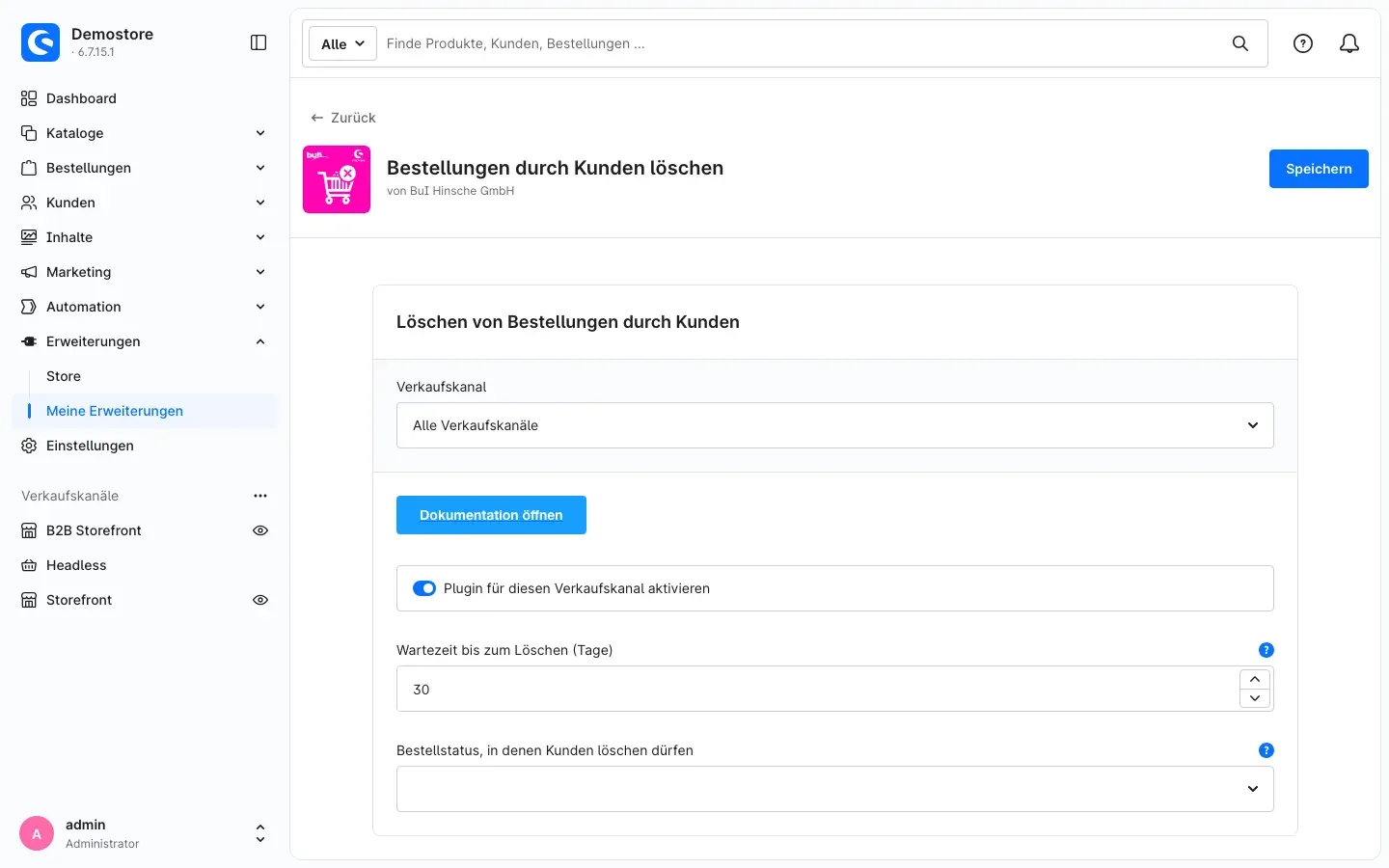
Task: Click the Speichern button
Action: pyautogui.click(x=1319, y=169)
